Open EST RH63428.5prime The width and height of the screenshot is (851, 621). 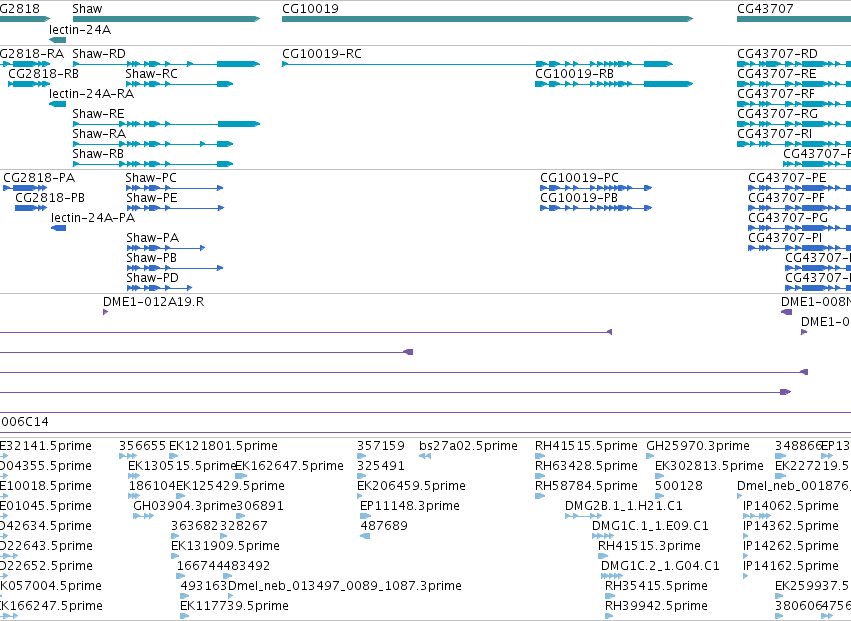[x=586, y=466]
